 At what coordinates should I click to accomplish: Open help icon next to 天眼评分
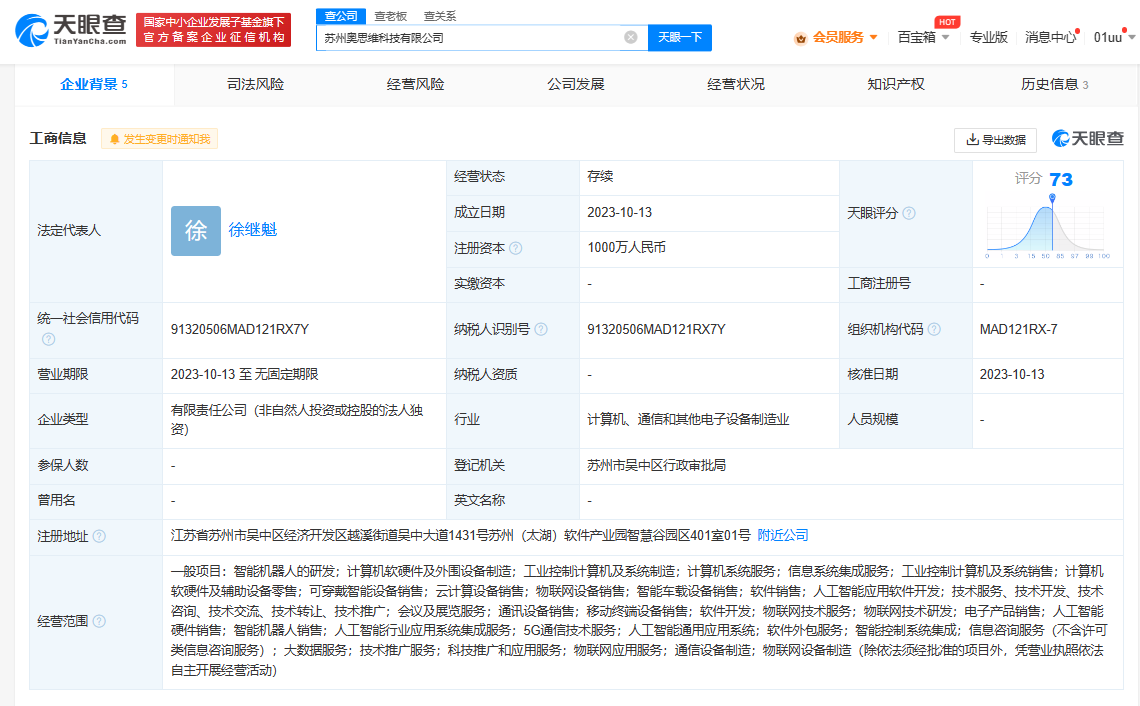pos(909,213)
